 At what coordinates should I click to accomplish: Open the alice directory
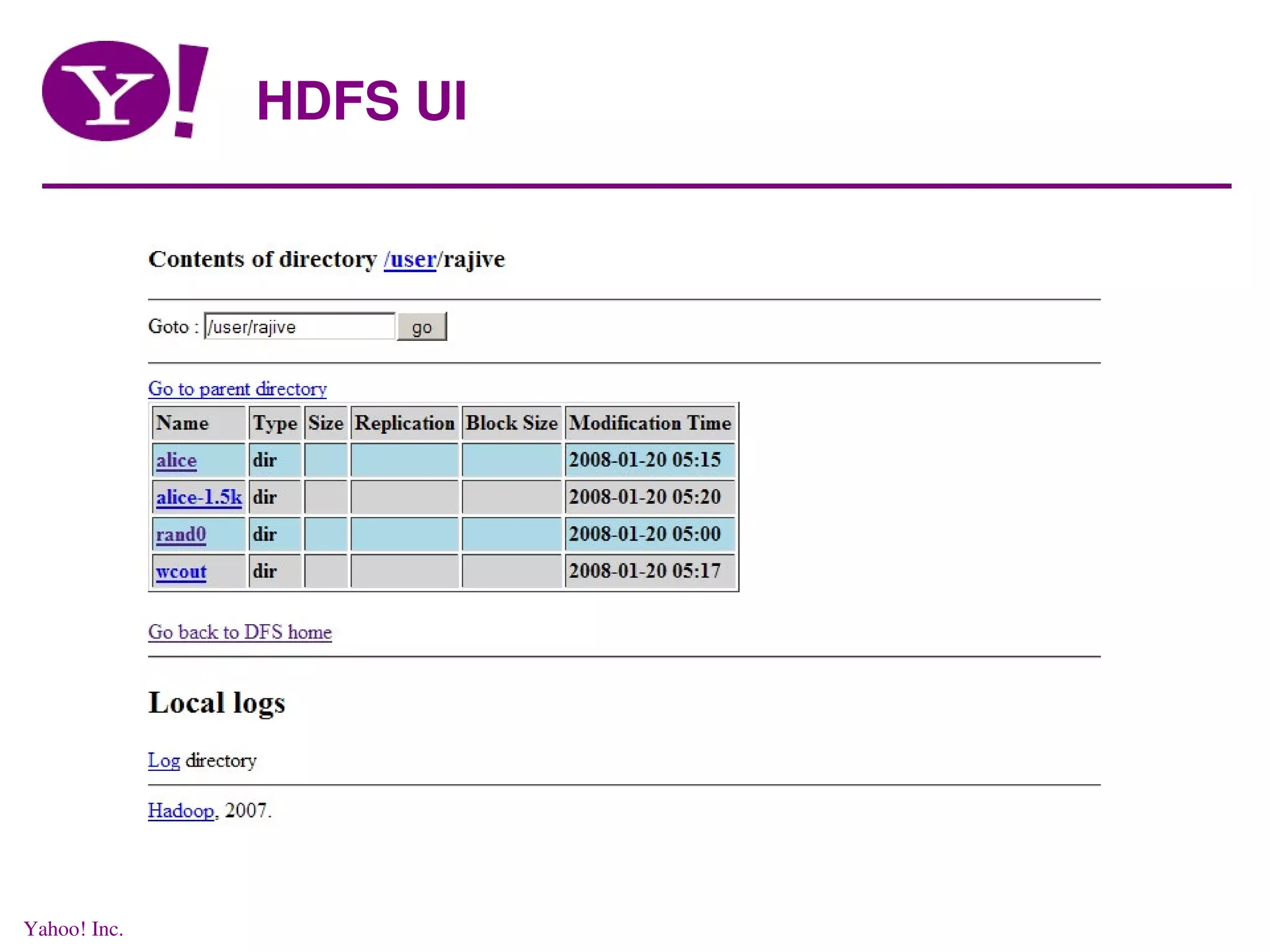click(x=176, y=460)
